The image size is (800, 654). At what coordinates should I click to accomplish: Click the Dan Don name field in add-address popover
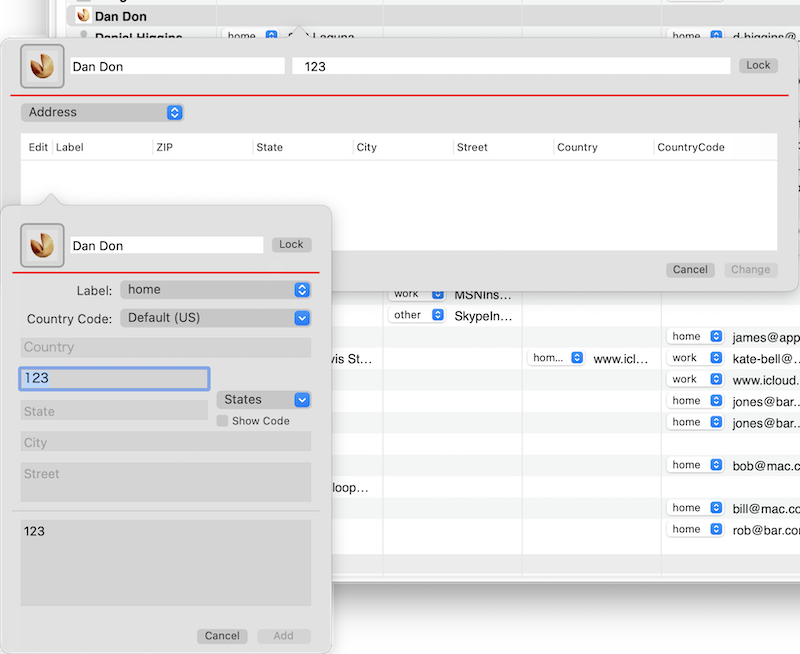click(167, 245)
